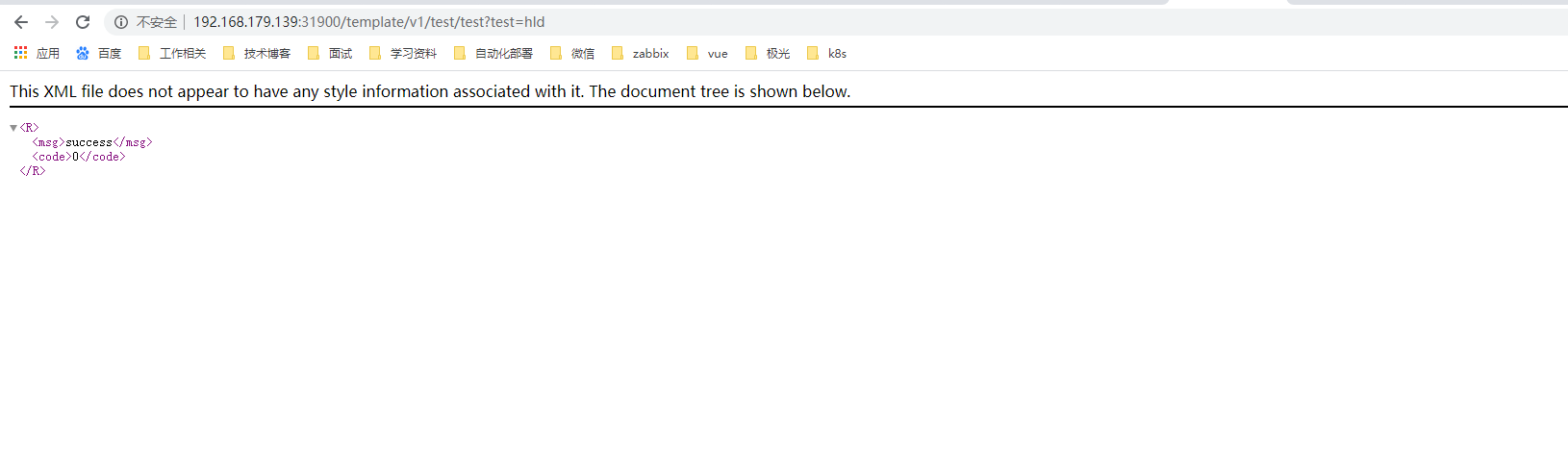The height and width of the screenshot is (474, 1568).
Task: Open the 极光 bookmark folder
Action: (x=768, y=54)
